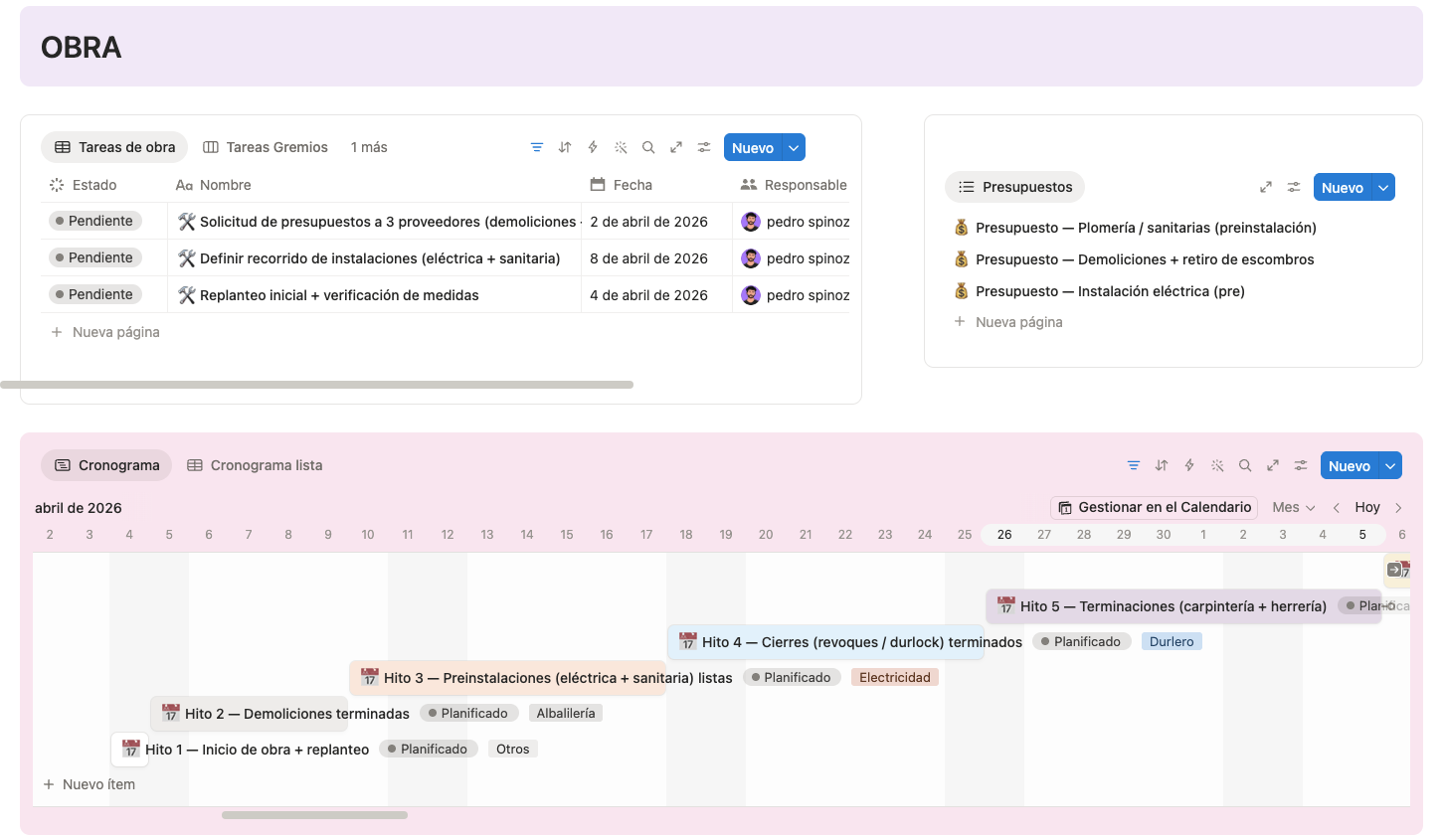Viewport: 1444px width, 840px height.
Task: Switch to the Cronograma lista tab
Action: click(x=255, y=465)
